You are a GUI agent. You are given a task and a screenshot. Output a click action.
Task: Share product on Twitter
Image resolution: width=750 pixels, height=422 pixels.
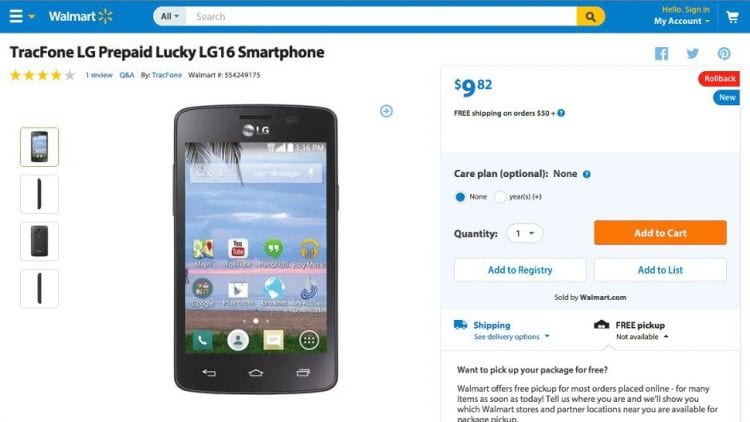pyautogui.click(x=693, y=54)
